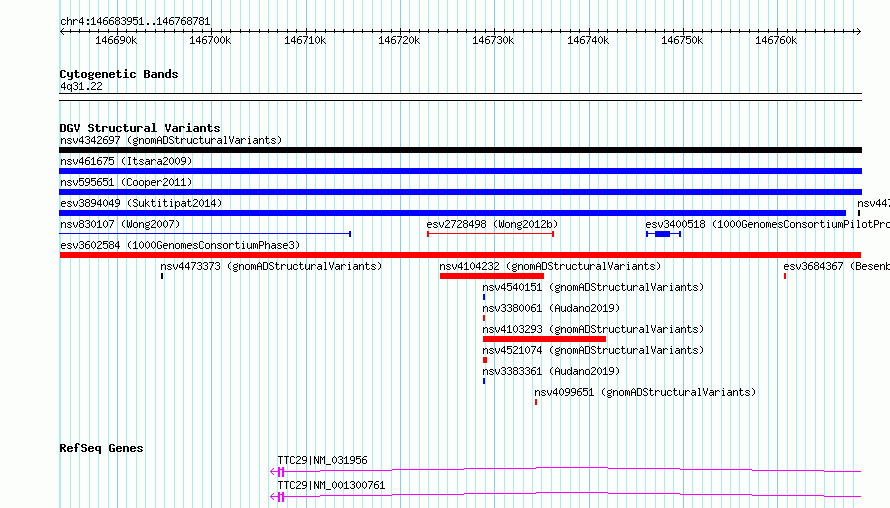The height and width of the screenshot is (508, 890).
Task: Open the nsv4521074 (gnomADStructuralVariants) label
Action: coord(593,350)
